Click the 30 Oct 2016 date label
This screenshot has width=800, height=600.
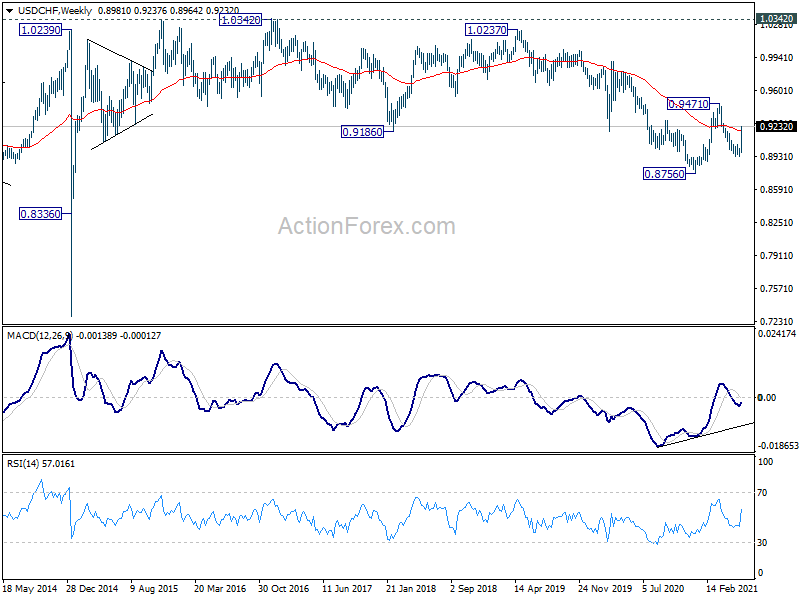click(284, 589)
